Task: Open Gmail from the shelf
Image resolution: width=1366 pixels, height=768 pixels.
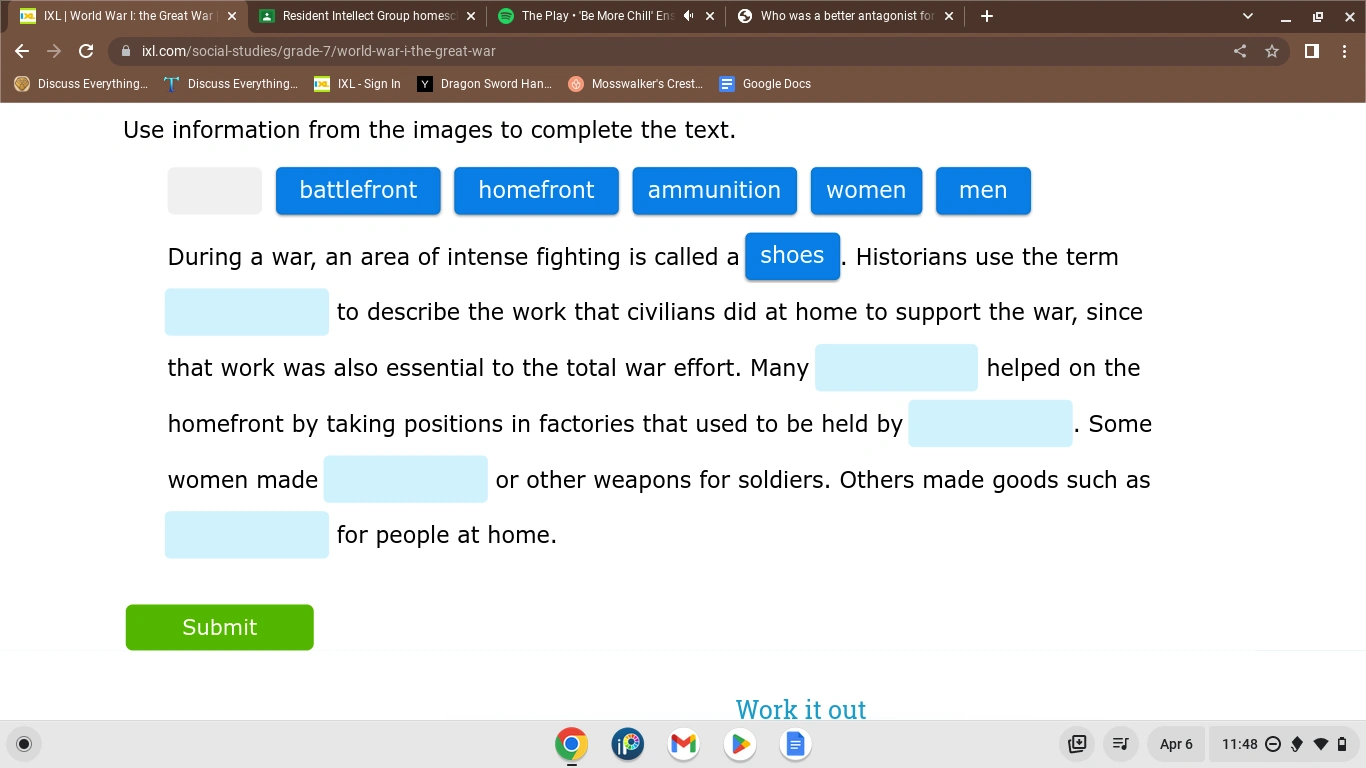Action: (683, 744)
